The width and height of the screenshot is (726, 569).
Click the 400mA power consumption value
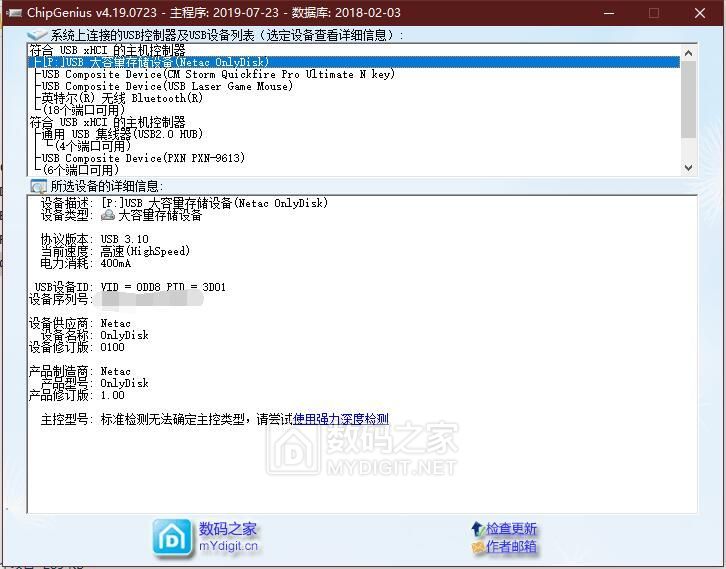click(116, 263)
